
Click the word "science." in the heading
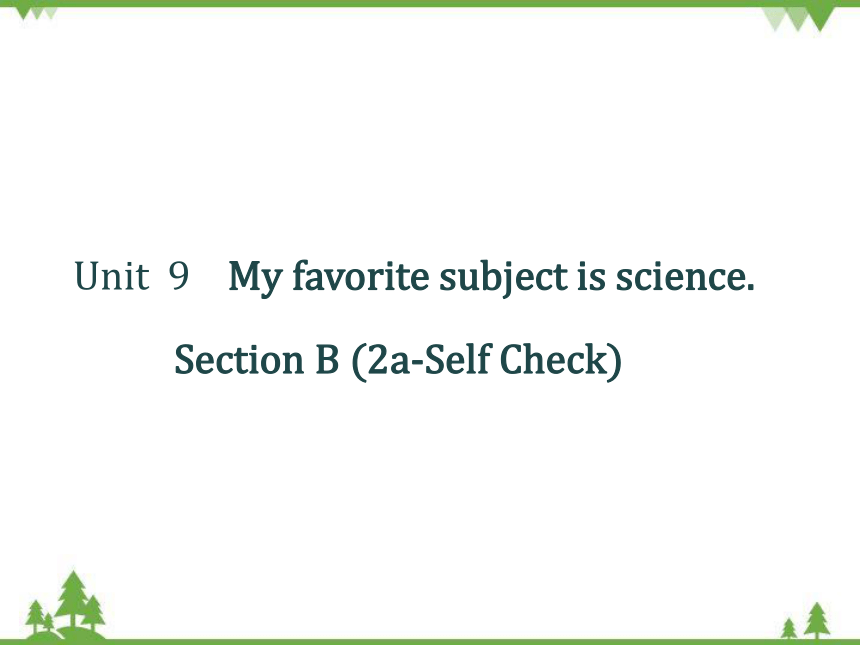point(685,277)
